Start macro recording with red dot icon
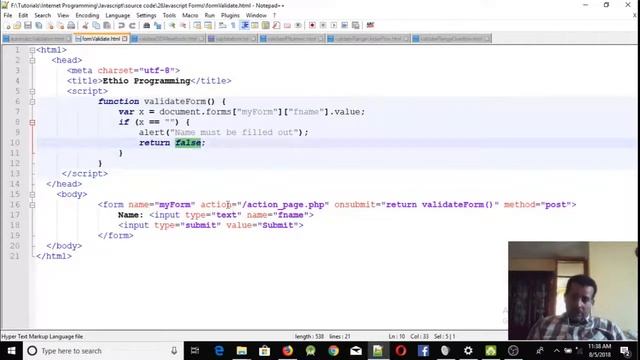This screenshot has height=360, width=640. point(312,25)
